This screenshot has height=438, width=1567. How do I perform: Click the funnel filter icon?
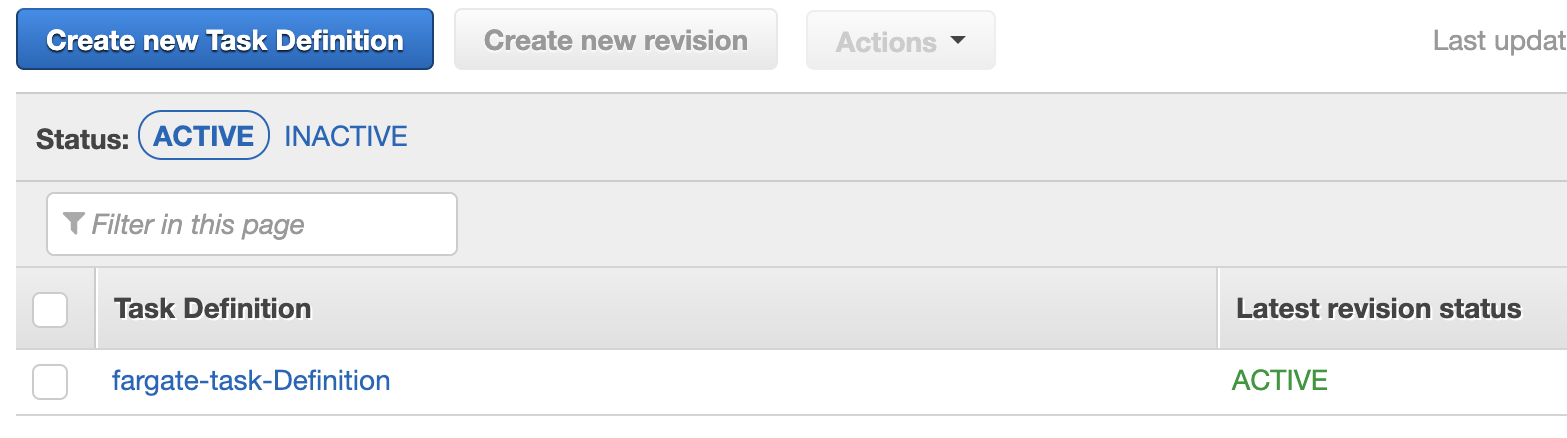click(x=73, y=223)
